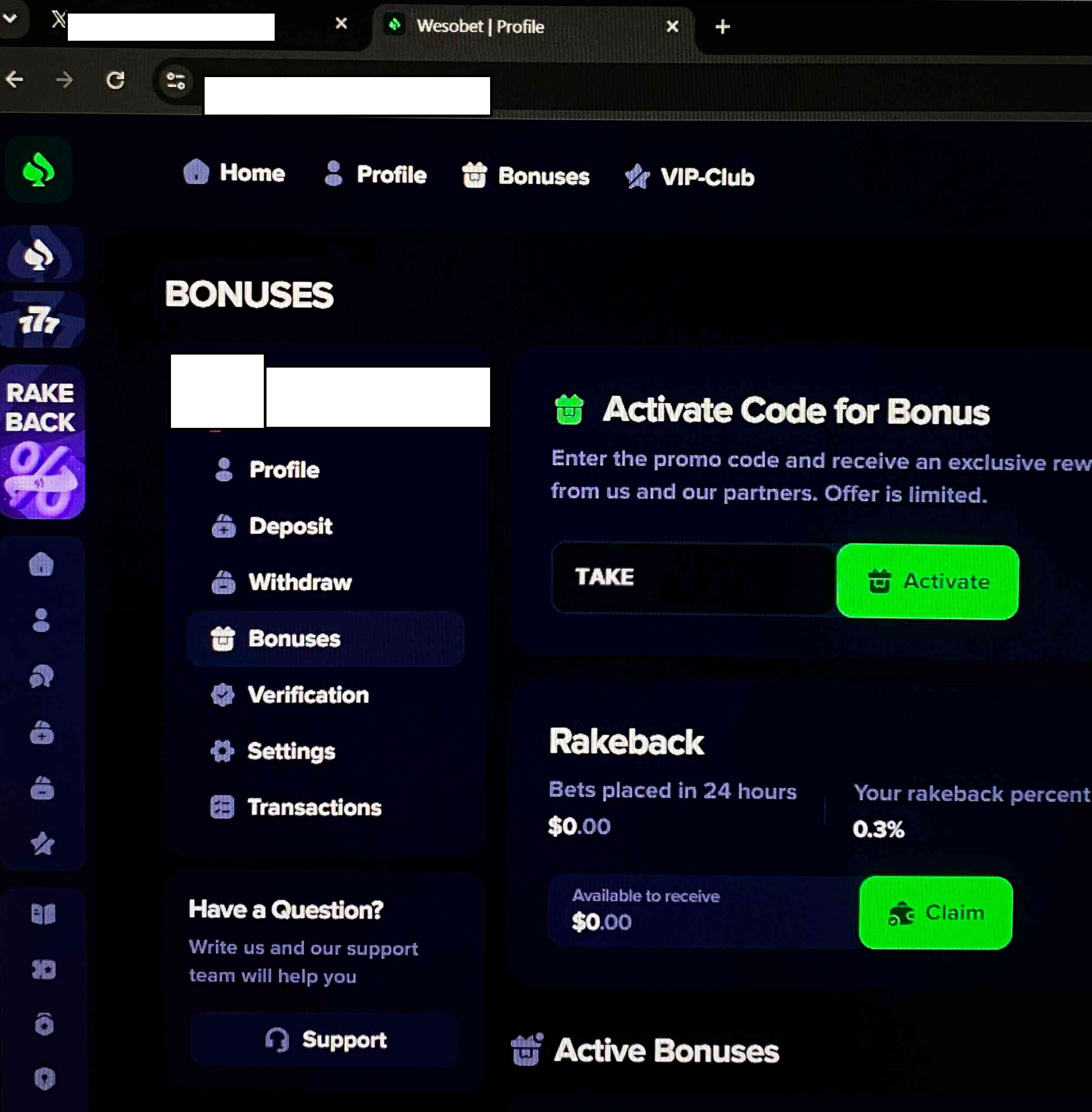
Task: Select the Wesobet | Profile browser tab
Action: pyautogui.click(x=534, y=27)
